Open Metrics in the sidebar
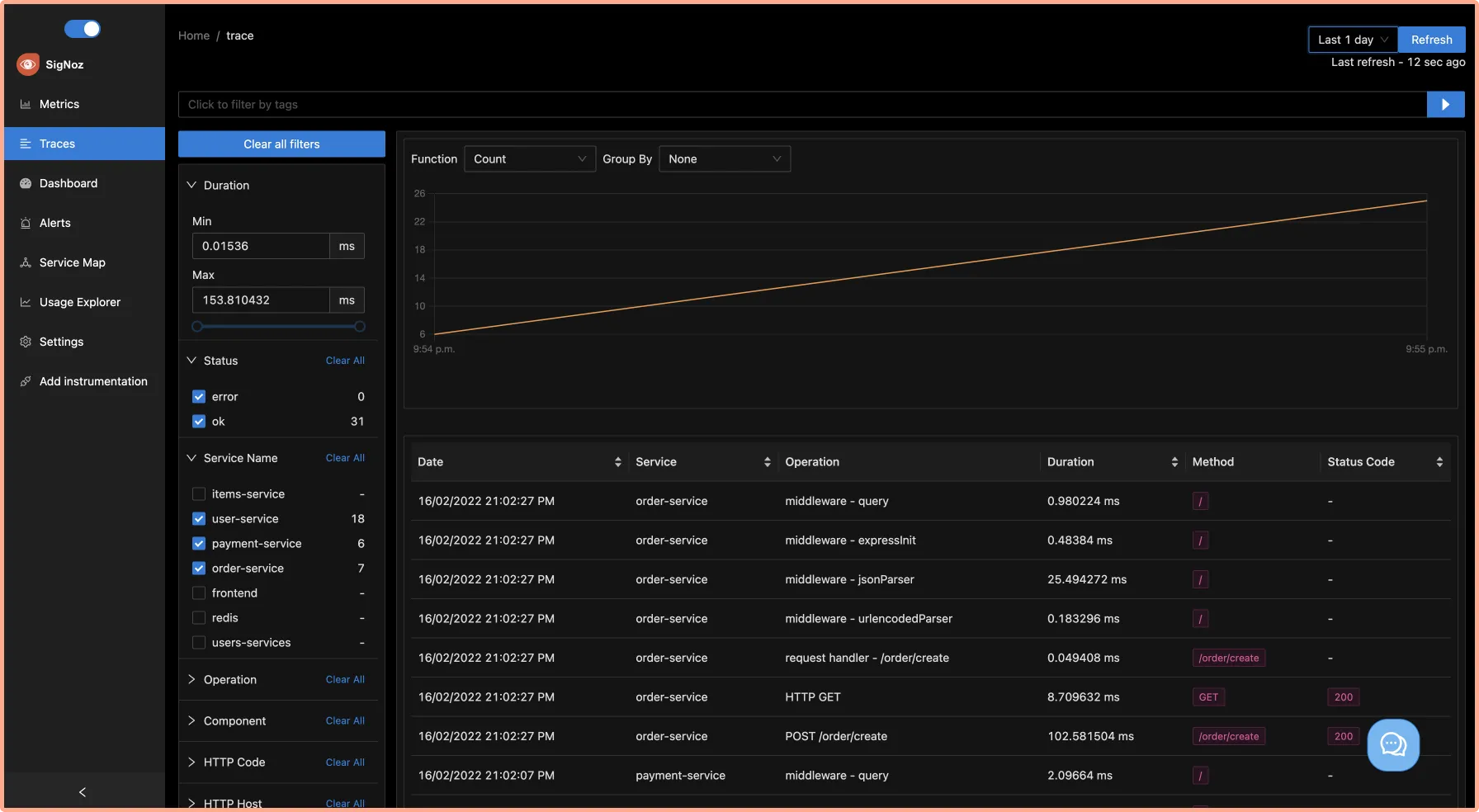The image size is (1479, 812). 84,104
